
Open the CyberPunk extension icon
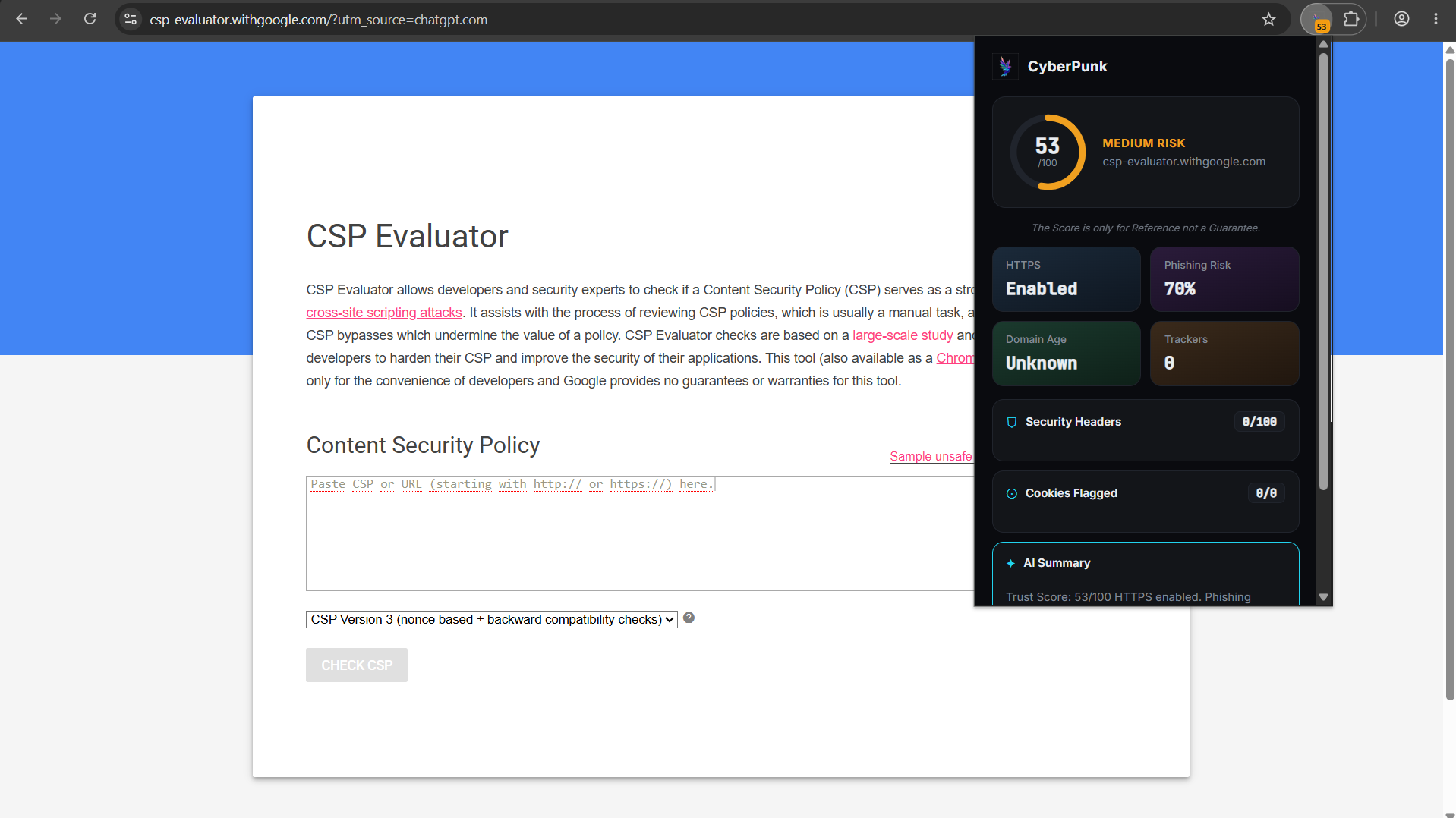(1317, 19)
